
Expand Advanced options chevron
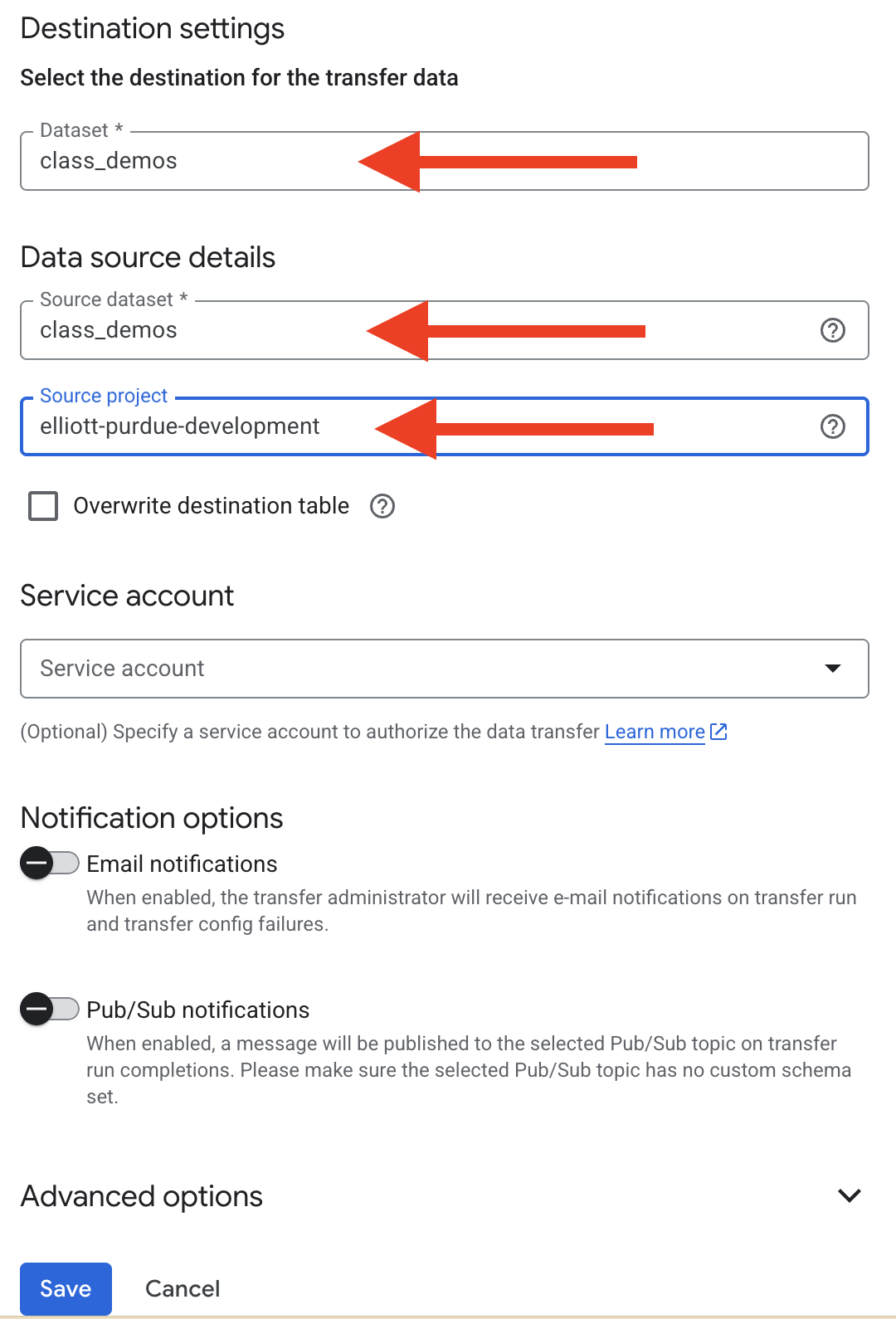tap(850, 1195)
